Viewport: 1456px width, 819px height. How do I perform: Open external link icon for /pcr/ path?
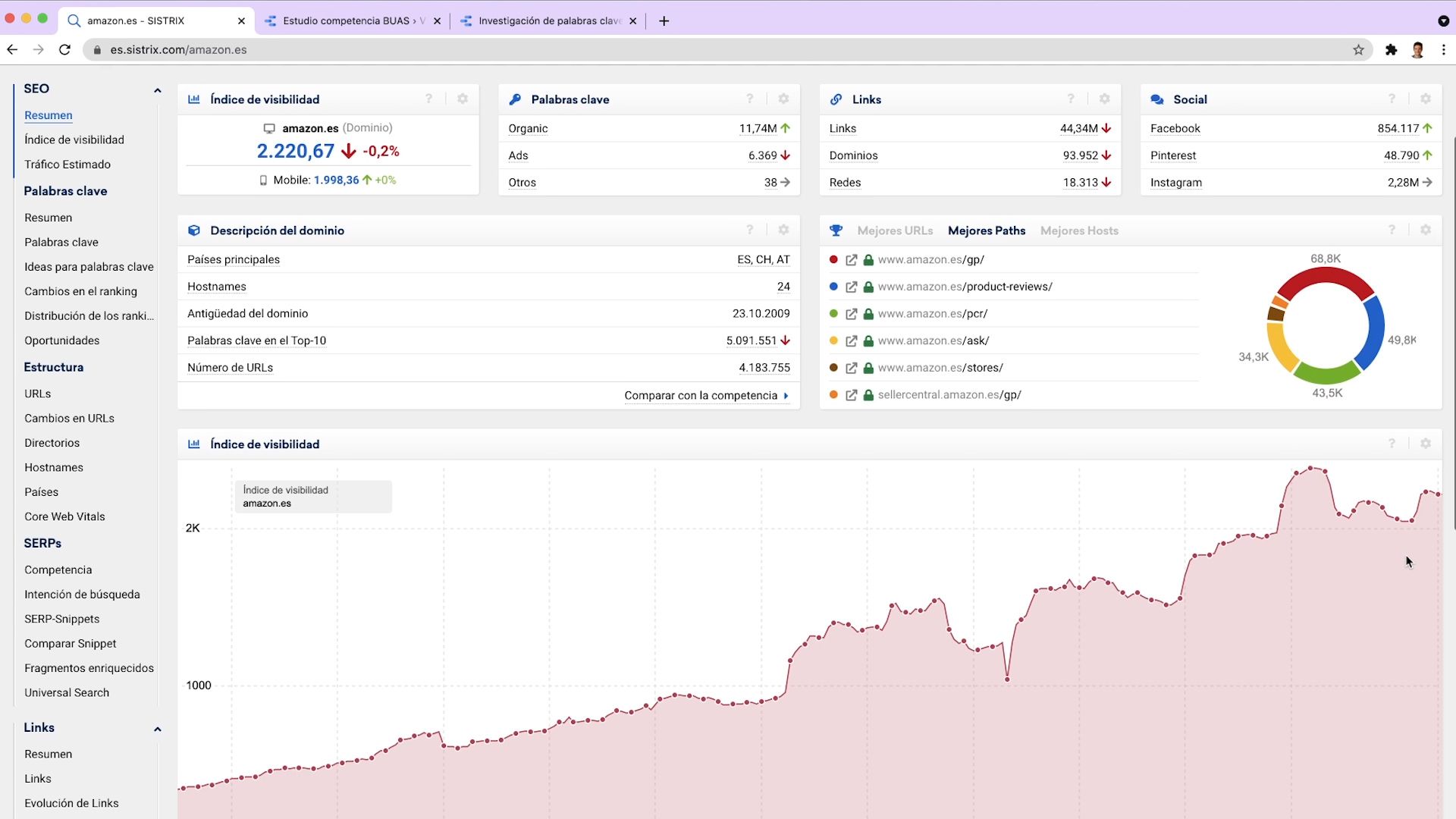pyautogui.click(x=852, y=314)
